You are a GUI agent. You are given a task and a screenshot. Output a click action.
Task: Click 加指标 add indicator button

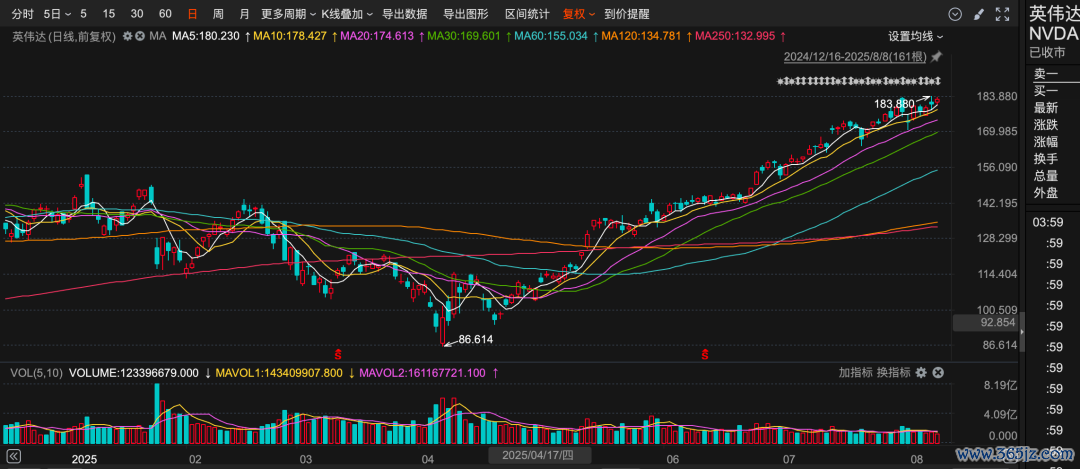855,373
